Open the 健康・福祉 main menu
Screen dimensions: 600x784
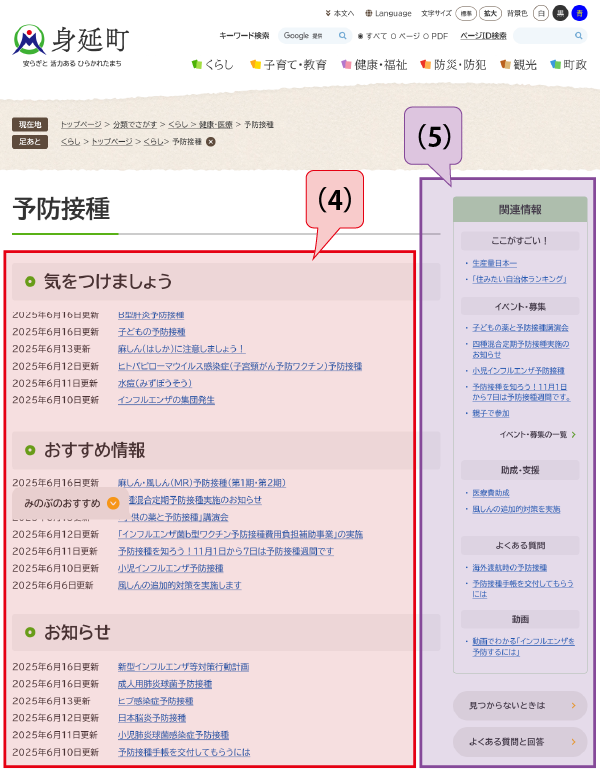coord(374,64)
